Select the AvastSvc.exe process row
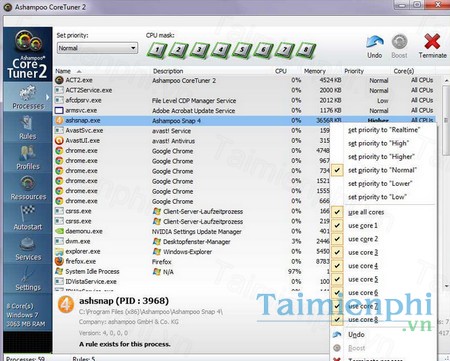This screenshot has height=361, width=450. click(192, 131)
